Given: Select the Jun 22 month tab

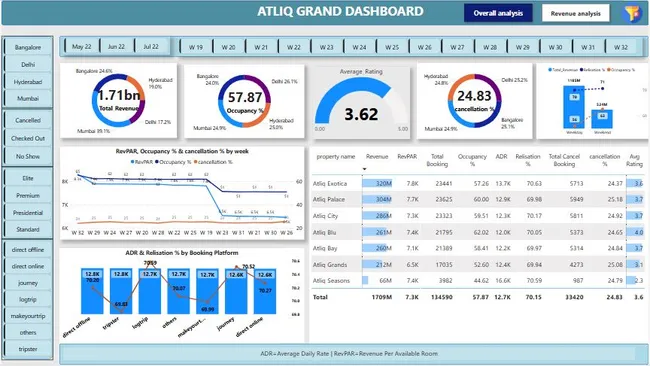Looking at the screenshot, I should (116, 46).
